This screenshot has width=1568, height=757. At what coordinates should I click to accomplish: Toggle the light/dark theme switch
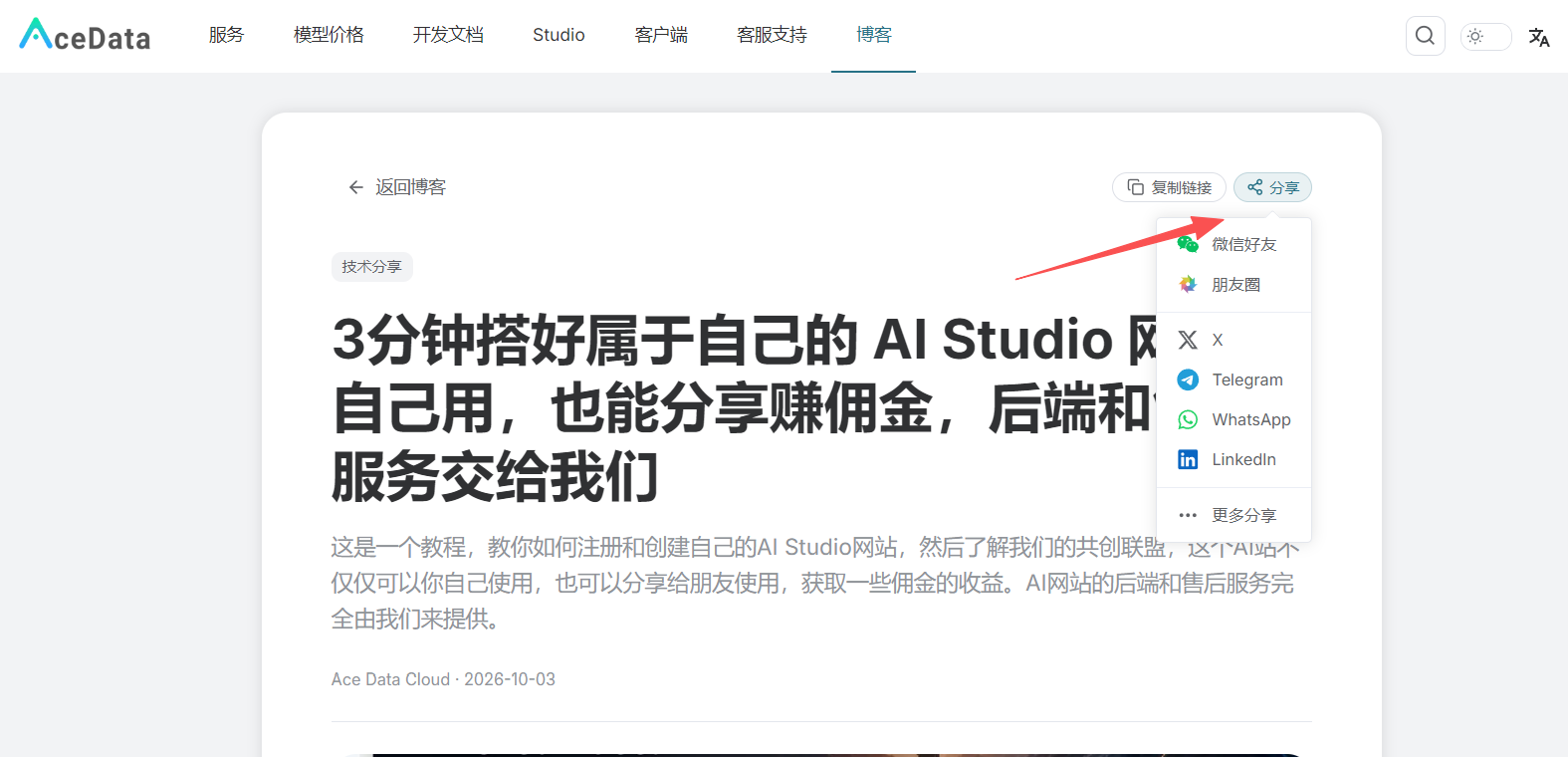pyautogui.click(x=1485, y=36)
